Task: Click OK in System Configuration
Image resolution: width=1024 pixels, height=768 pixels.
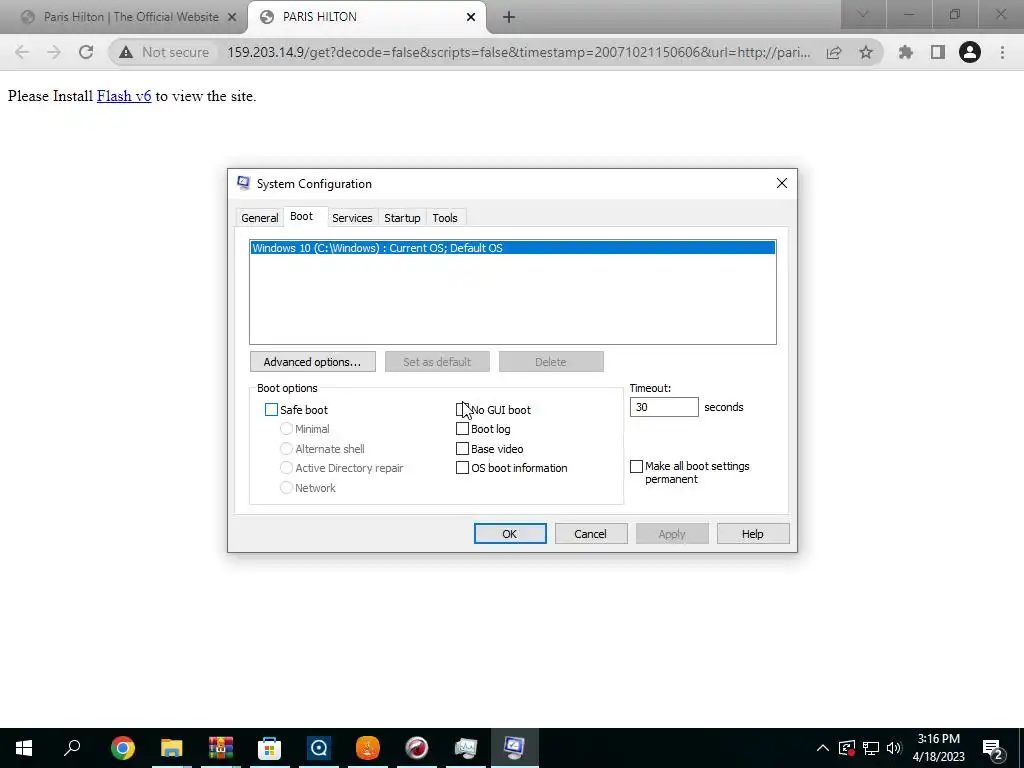Action: [x=510, y=534]
